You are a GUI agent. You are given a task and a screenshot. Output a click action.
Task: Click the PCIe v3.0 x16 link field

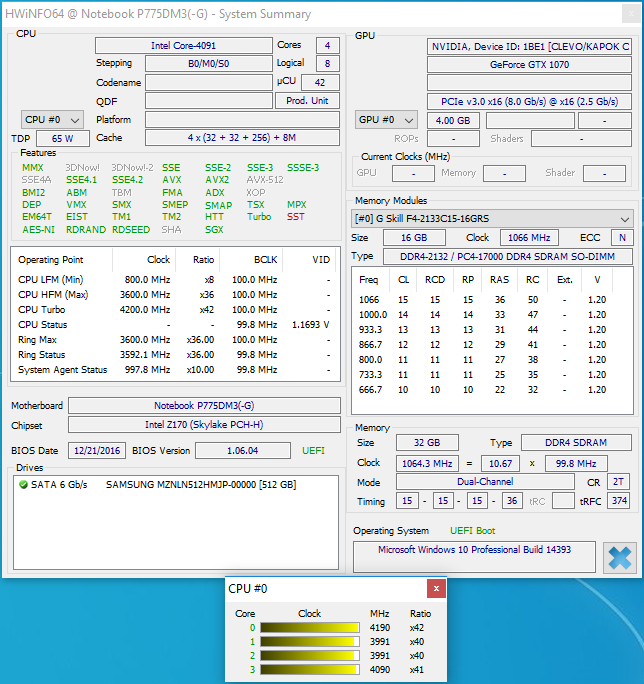click(529, 102)
